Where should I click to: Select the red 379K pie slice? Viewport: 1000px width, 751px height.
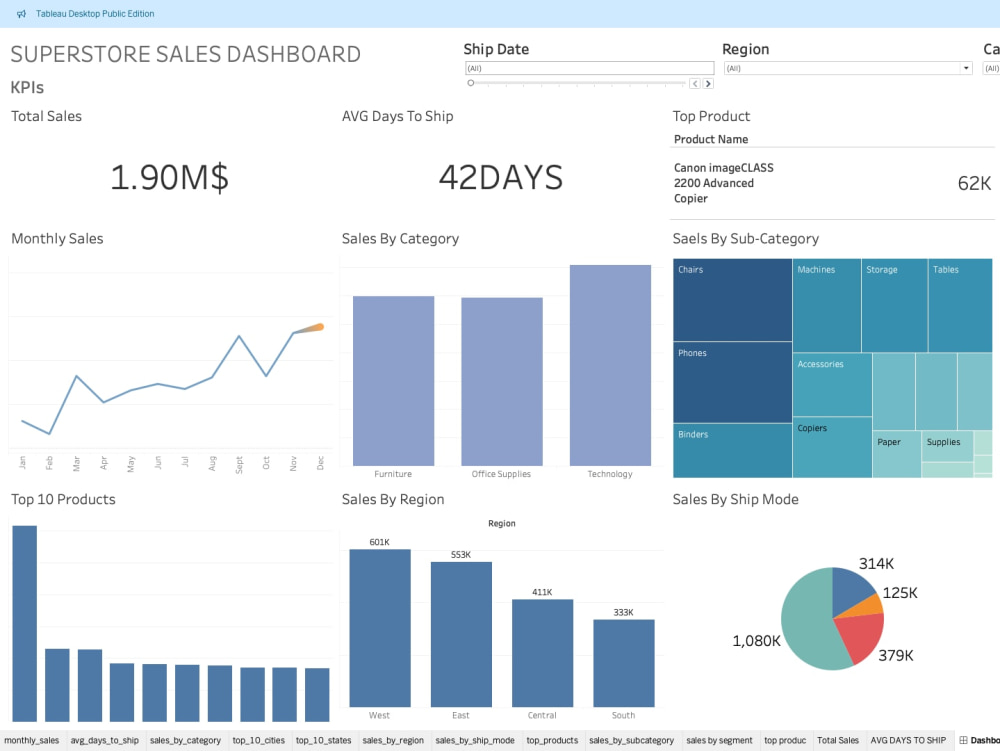[860, 638]
